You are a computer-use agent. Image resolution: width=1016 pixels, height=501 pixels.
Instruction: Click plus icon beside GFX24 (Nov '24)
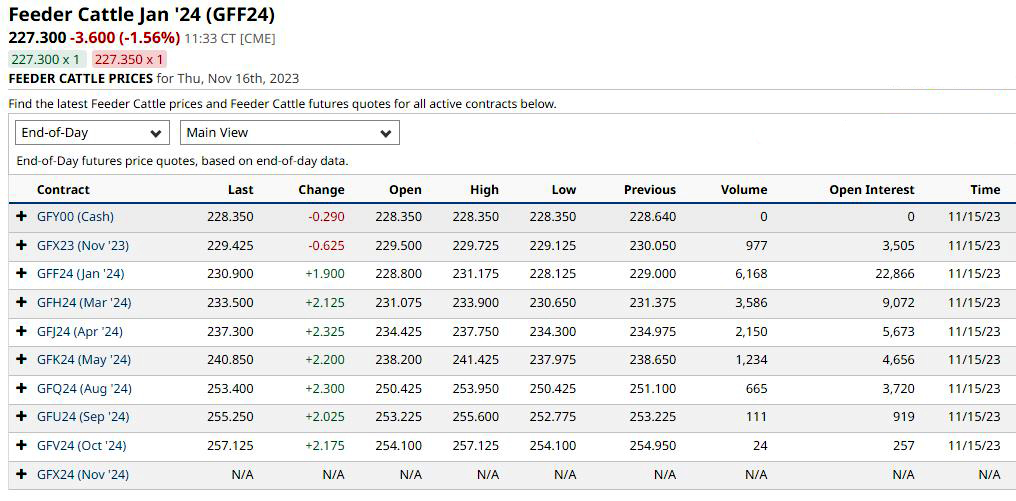tap(21, 474)
